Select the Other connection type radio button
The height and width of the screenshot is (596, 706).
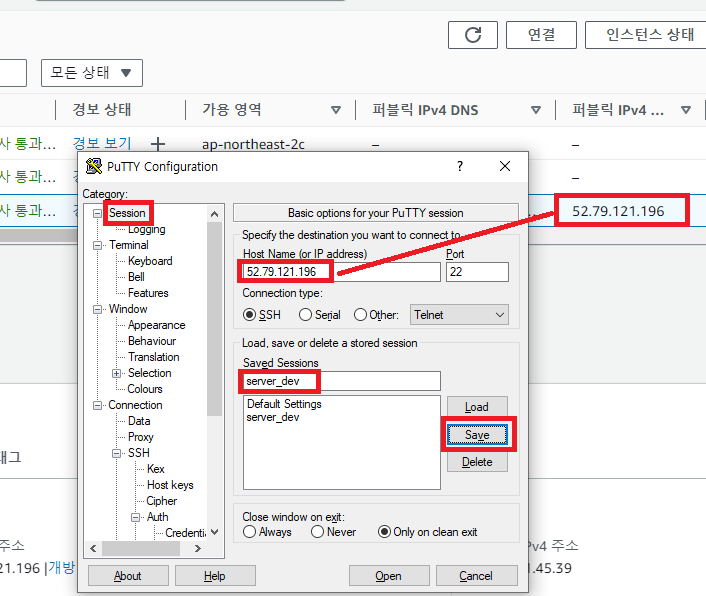pos(360,315)
